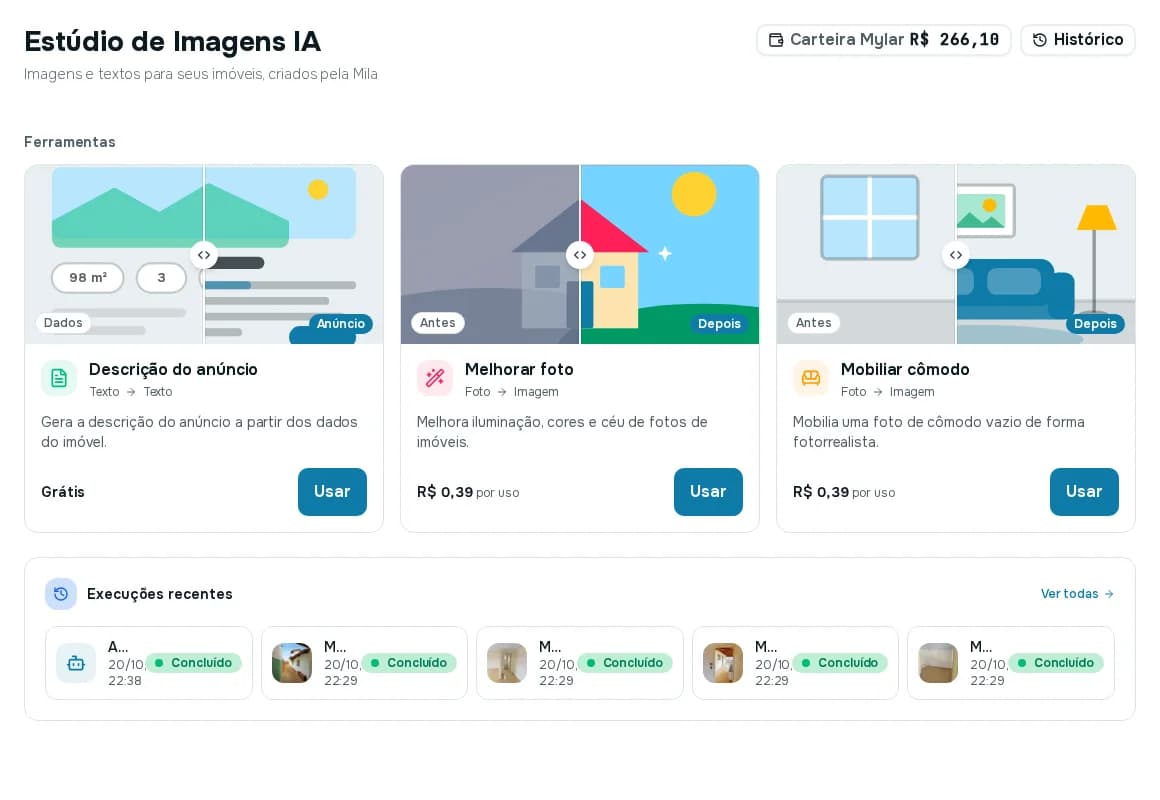Screen dimensions: 1160x800
Task: Click the wallet icon beside Carteira Mylar
Action: pyautogui.click(x=775, y=40)
